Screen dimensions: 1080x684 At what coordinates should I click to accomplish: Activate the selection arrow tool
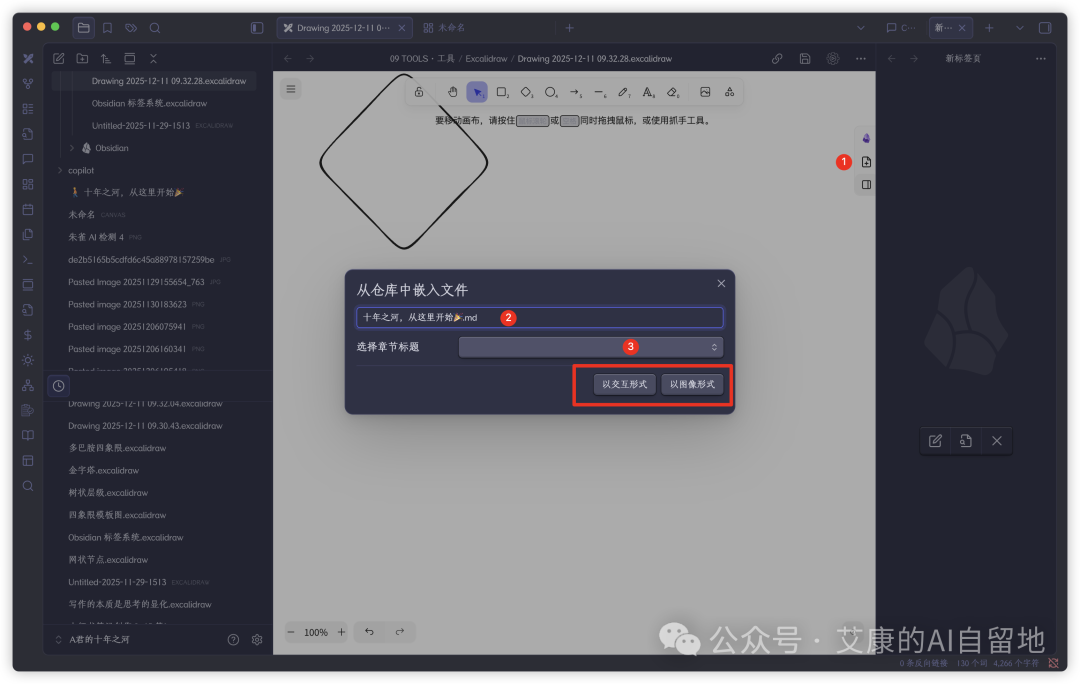477,92
